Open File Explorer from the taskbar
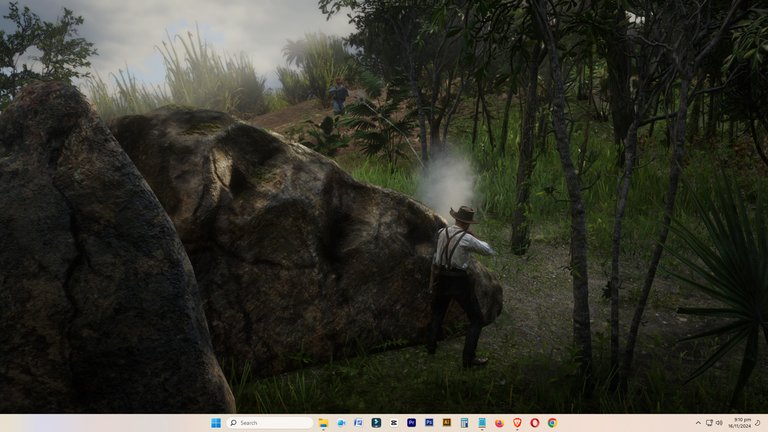This screenshot has height=432, width=768. pyautogui.click(x=323, y=423)
